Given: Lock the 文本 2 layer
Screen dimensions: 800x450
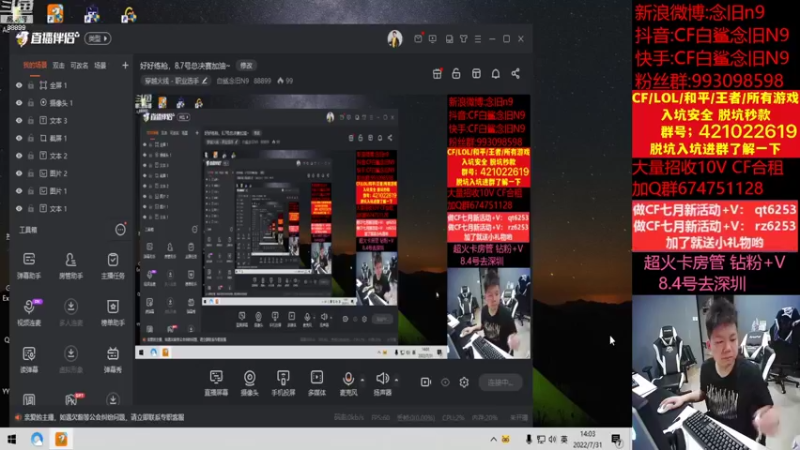Looking at the screenshot, I should [31, 156].
